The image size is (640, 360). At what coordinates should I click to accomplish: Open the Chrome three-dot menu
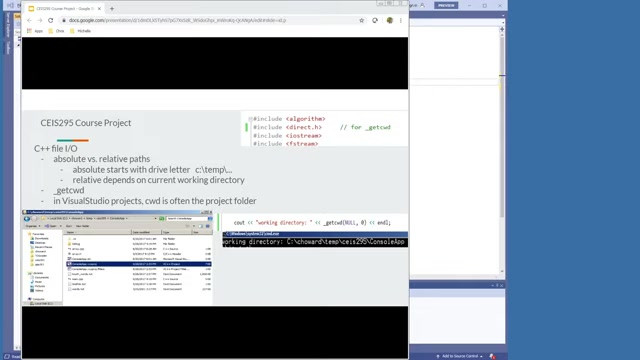coord(401,20)
